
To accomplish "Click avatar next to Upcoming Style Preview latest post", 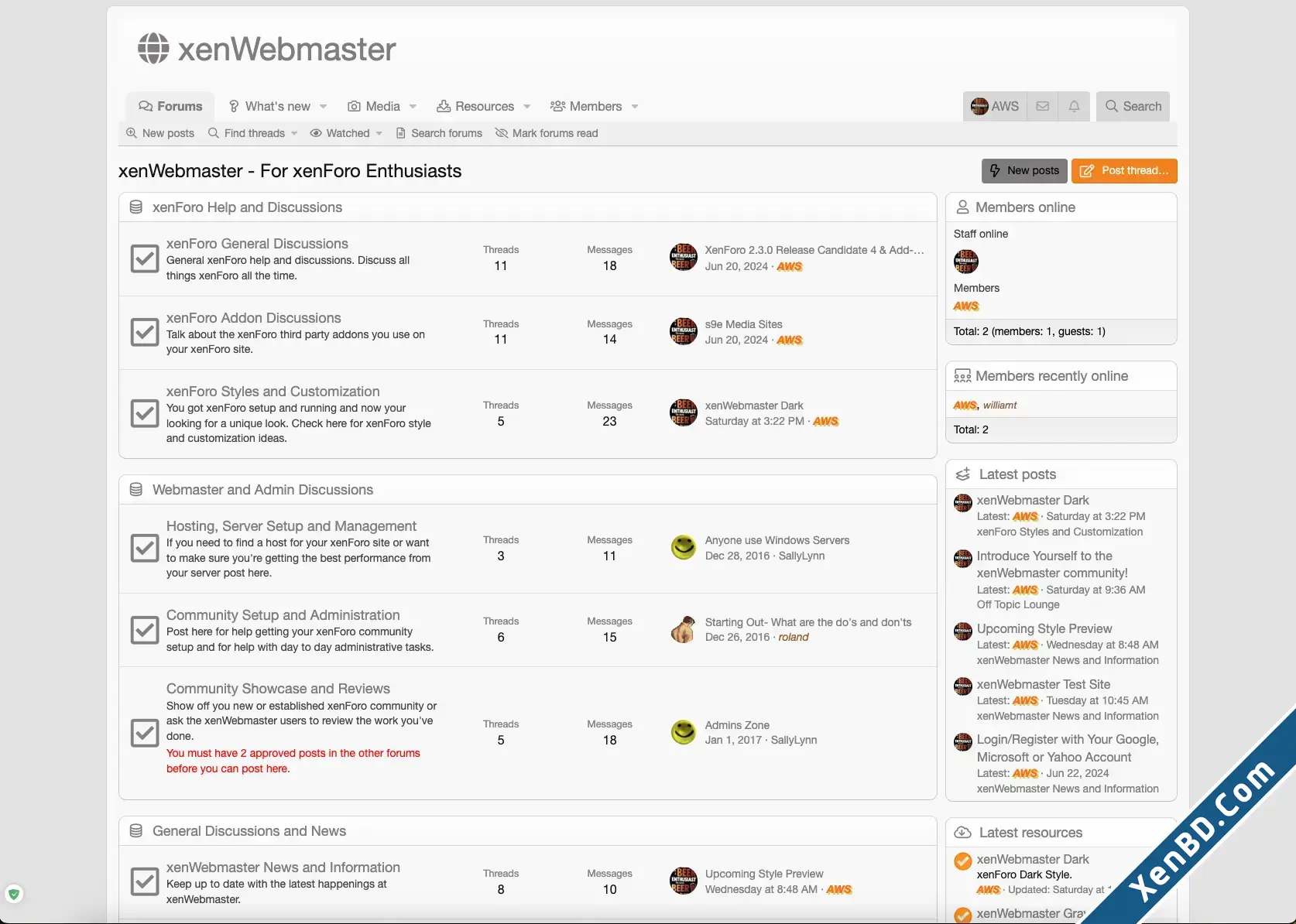I will [963, 631].
